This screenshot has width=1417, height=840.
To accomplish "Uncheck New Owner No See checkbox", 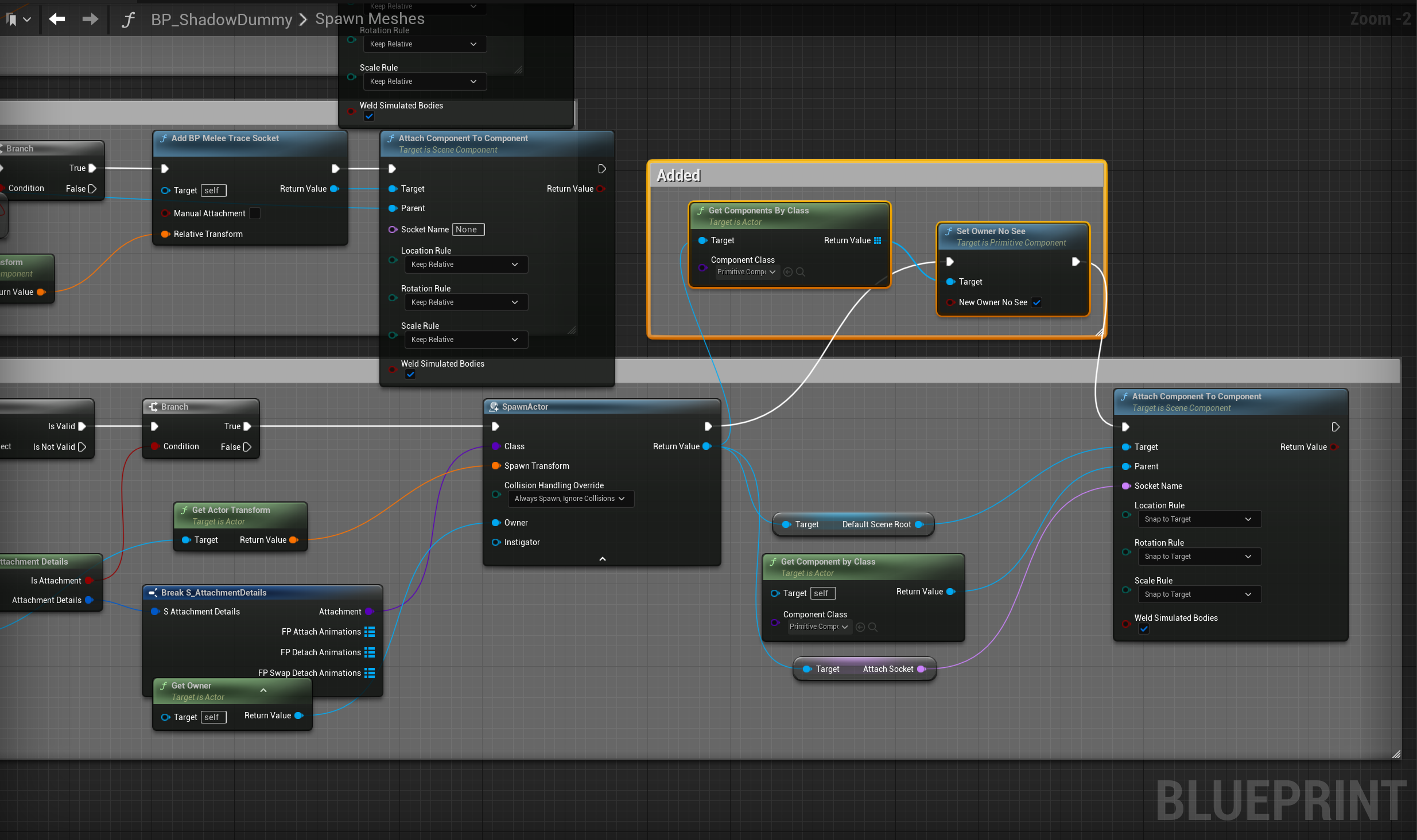I will point(1036,302).
